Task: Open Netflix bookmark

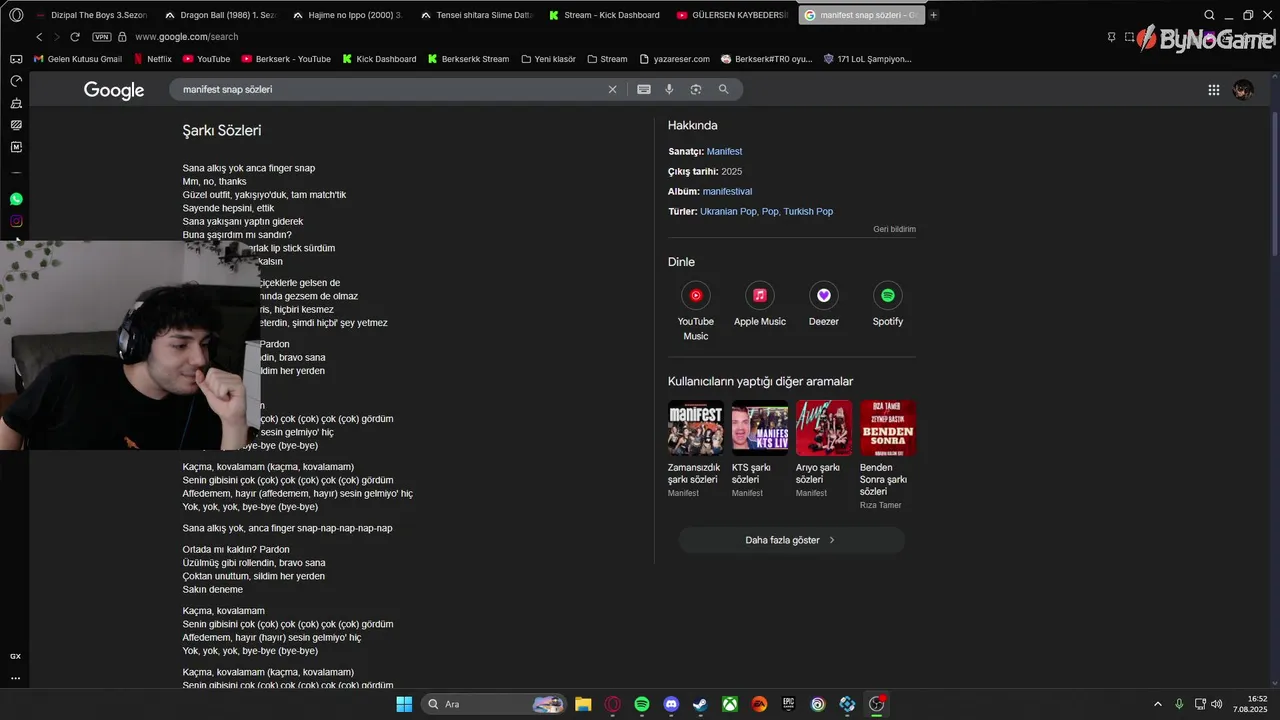Action: point(152,59)
